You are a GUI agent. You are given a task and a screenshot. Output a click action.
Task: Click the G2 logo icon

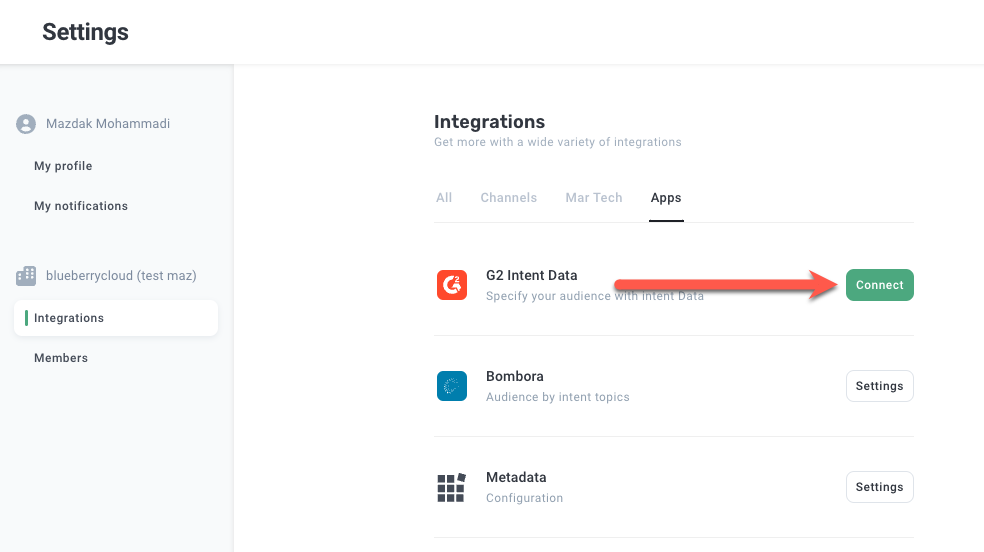pyautogui.click(x=452, y=285)
